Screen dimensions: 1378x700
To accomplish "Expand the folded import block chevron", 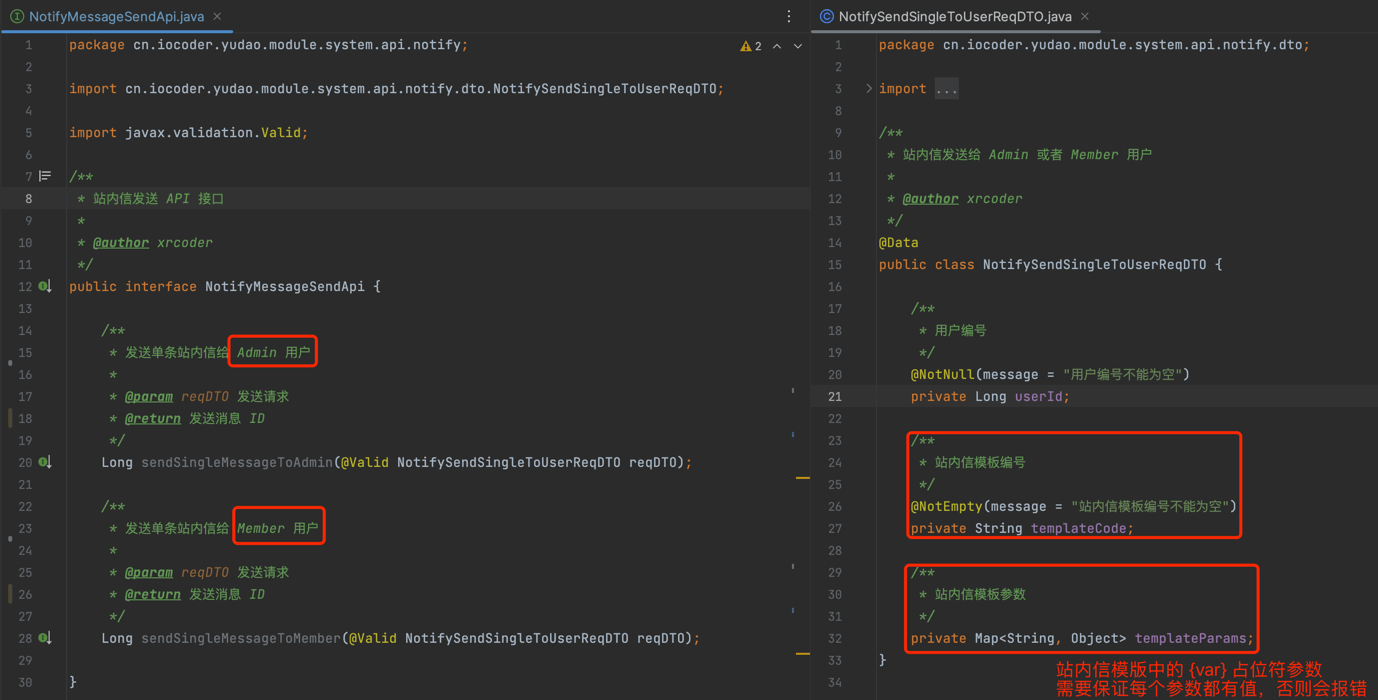I will [868, 89].
